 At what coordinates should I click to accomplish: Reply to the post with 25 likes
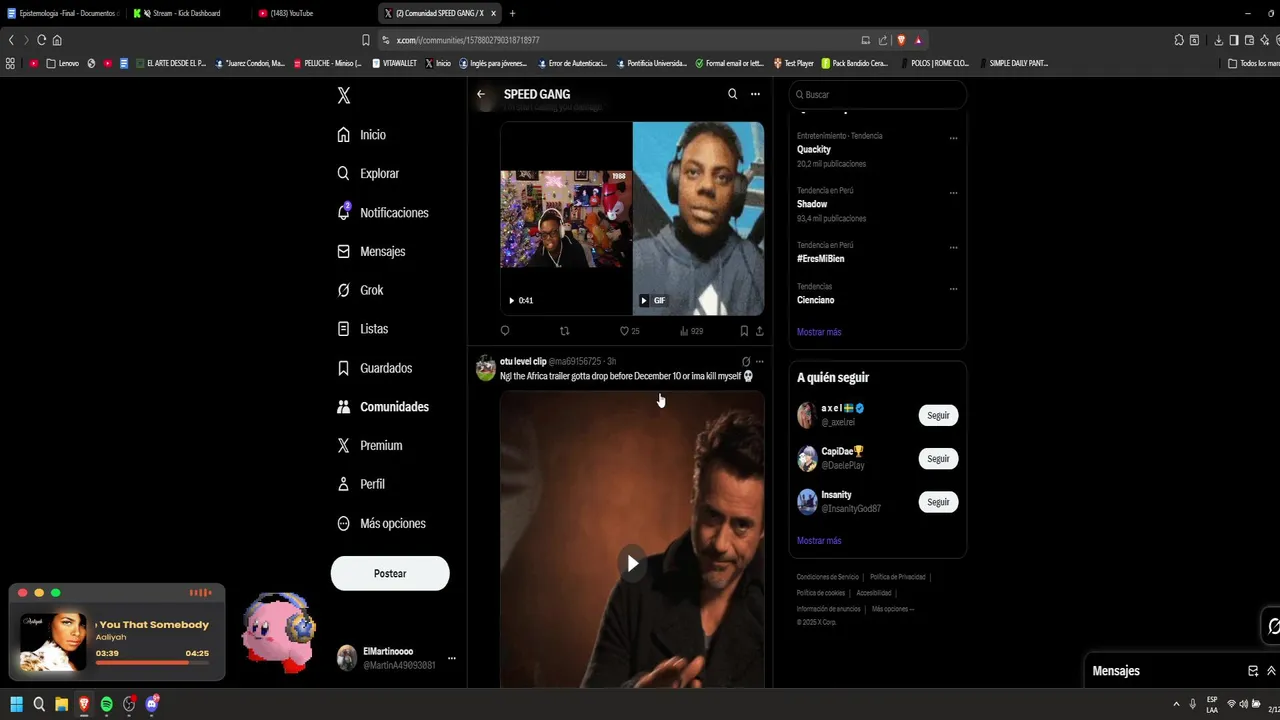[x=505, y=331]
